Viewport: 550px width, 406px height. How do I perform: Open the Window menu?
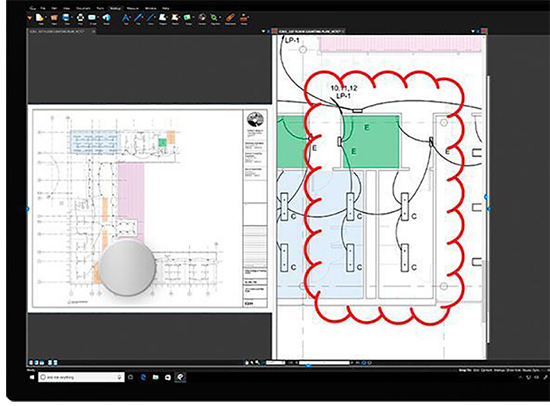click(150, 8)
